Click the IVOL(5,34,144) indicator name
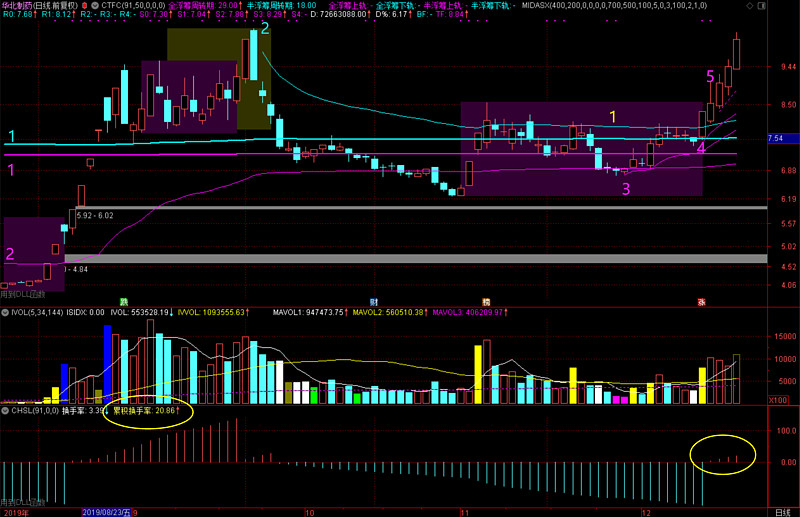The width and height of the screenshot is (800, 517). coord(37,312)
